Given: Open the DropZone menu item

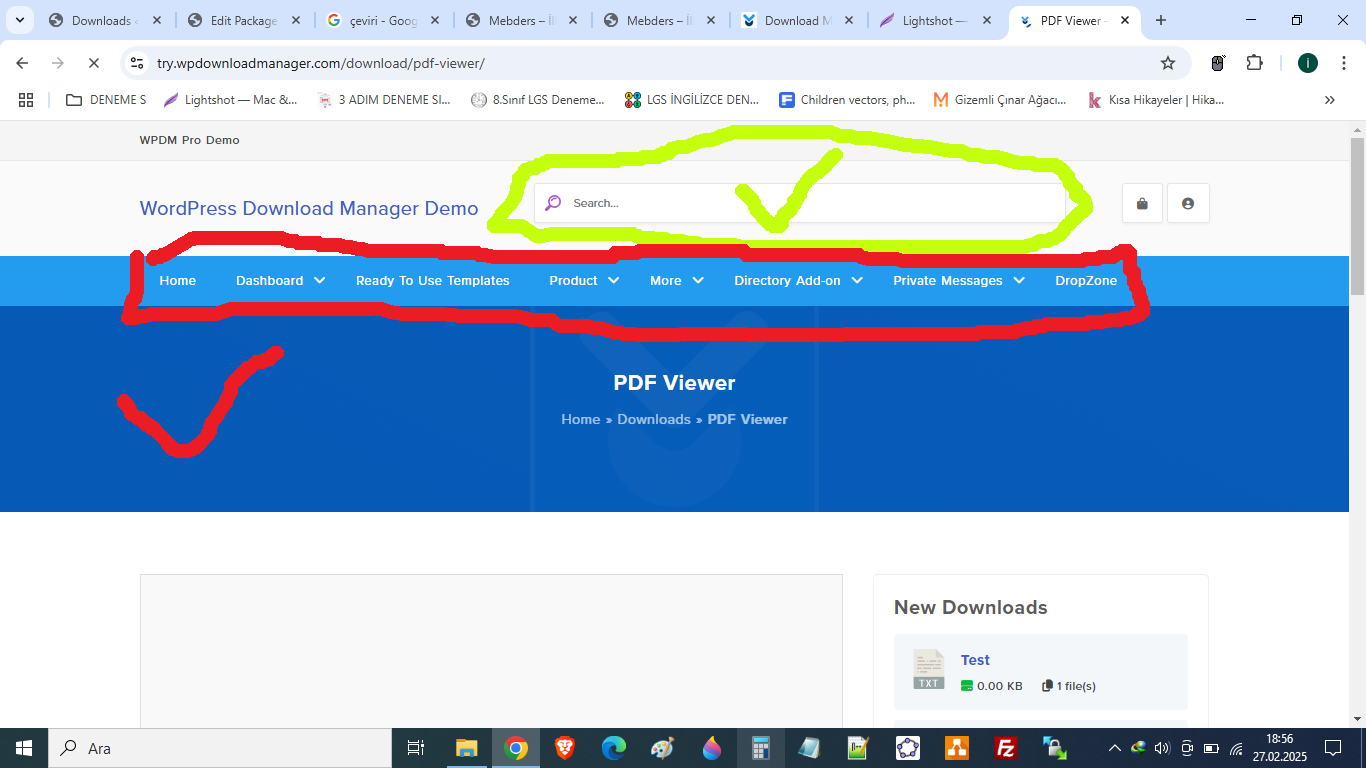Looking at the screenshot, I should tap(1086, 281).
